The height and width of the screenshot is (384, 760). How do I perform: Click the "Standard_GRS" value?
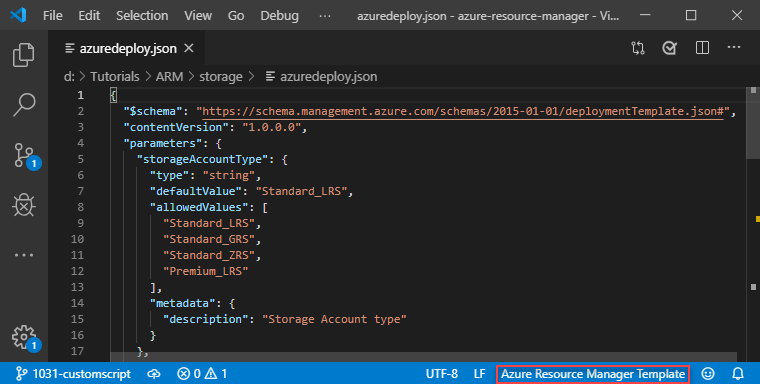pos(209,239)
